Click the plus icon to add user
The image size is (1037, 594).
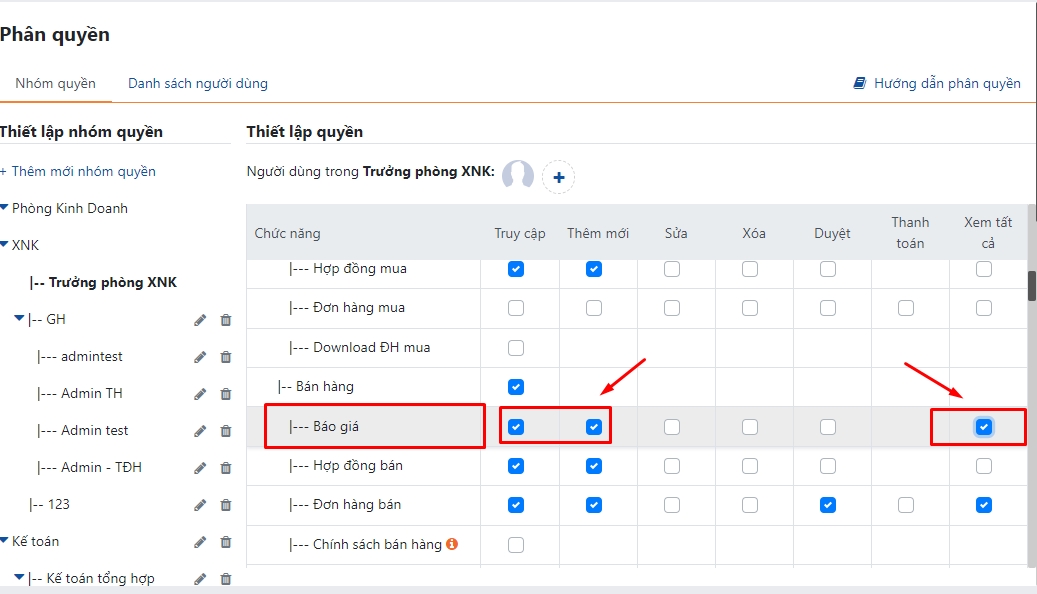558,177
